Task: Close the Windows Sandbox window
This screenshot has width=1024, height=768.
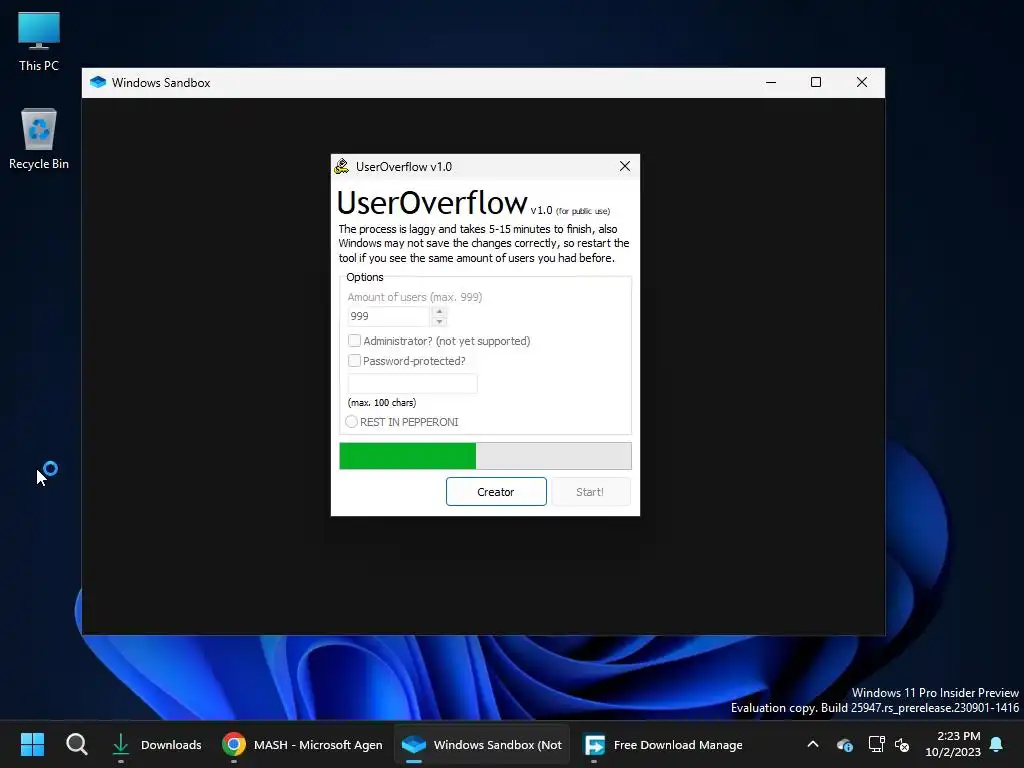Action: 862,82
